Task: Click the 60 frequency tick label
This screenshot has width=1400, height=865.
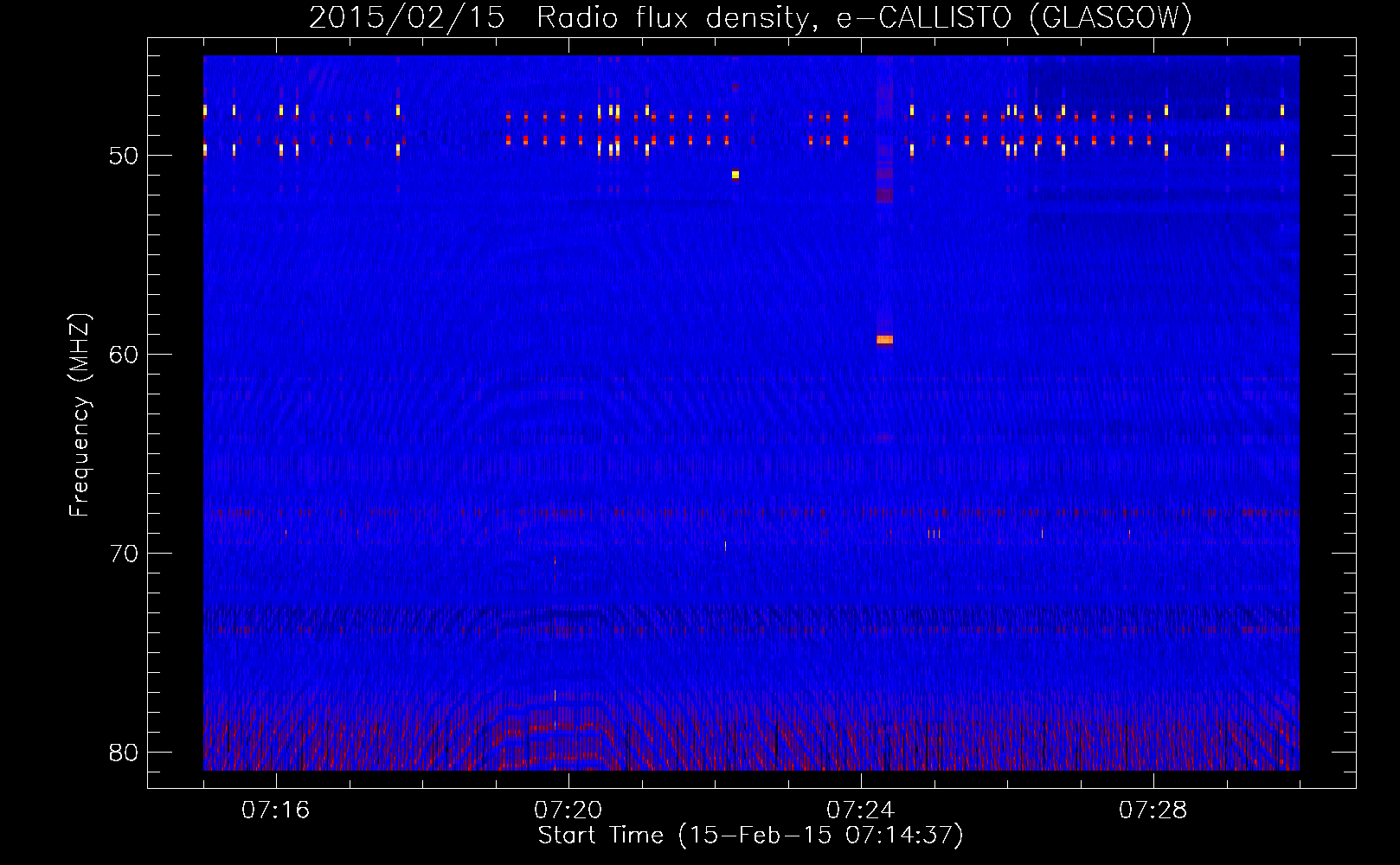Action: pyautogui.click(x=124, y=355)
